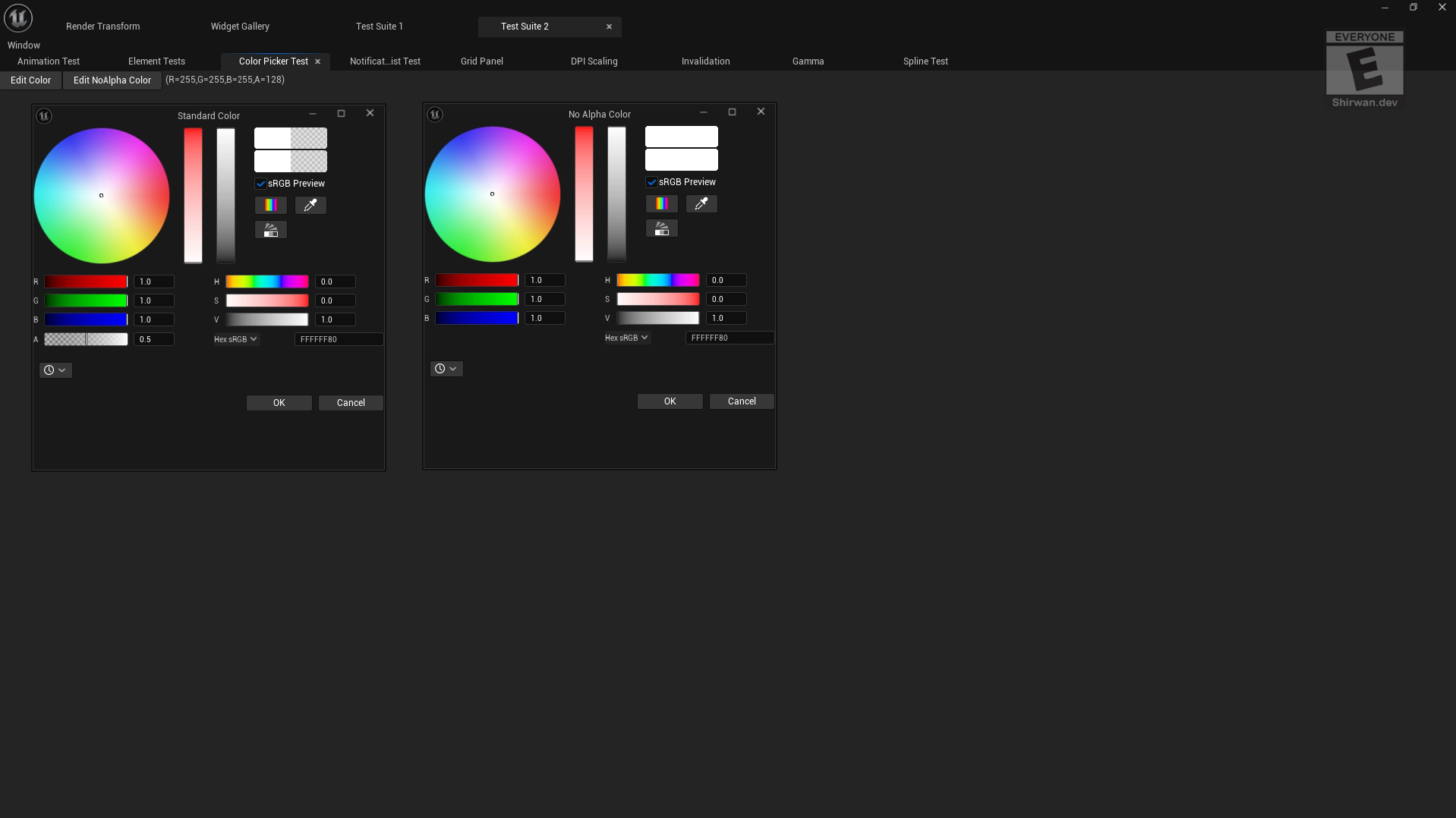Click the old color preview swatch in No Alpha Color

click(x=682, y=137)
